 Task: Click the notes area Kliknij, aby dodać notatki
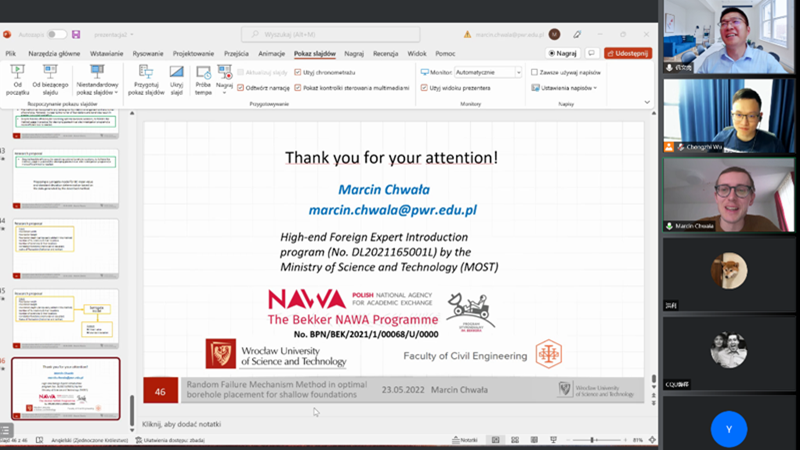(x=182, y=424)
